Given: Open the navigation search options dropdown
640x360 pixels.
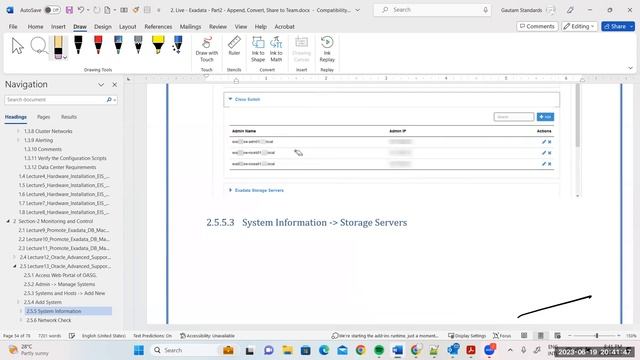Looking at the screenshot, I should tap(115, 100).
